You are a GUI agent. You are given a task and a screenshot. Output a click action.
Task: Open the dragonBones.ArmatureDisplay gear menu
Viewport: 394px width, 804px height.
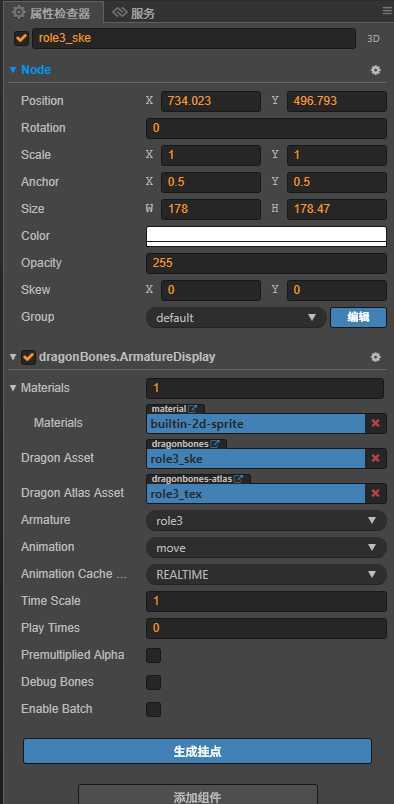(376, 357)
